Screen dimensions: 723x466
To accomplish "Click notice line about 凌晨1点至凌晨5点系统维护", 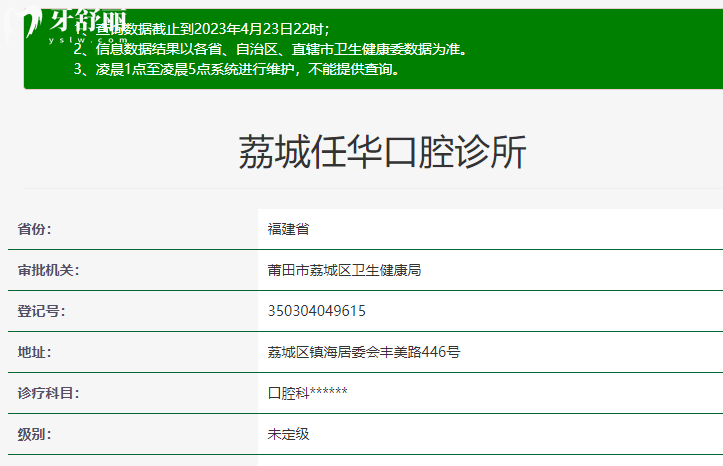I will pyautogui.click(x=237, y=69).
